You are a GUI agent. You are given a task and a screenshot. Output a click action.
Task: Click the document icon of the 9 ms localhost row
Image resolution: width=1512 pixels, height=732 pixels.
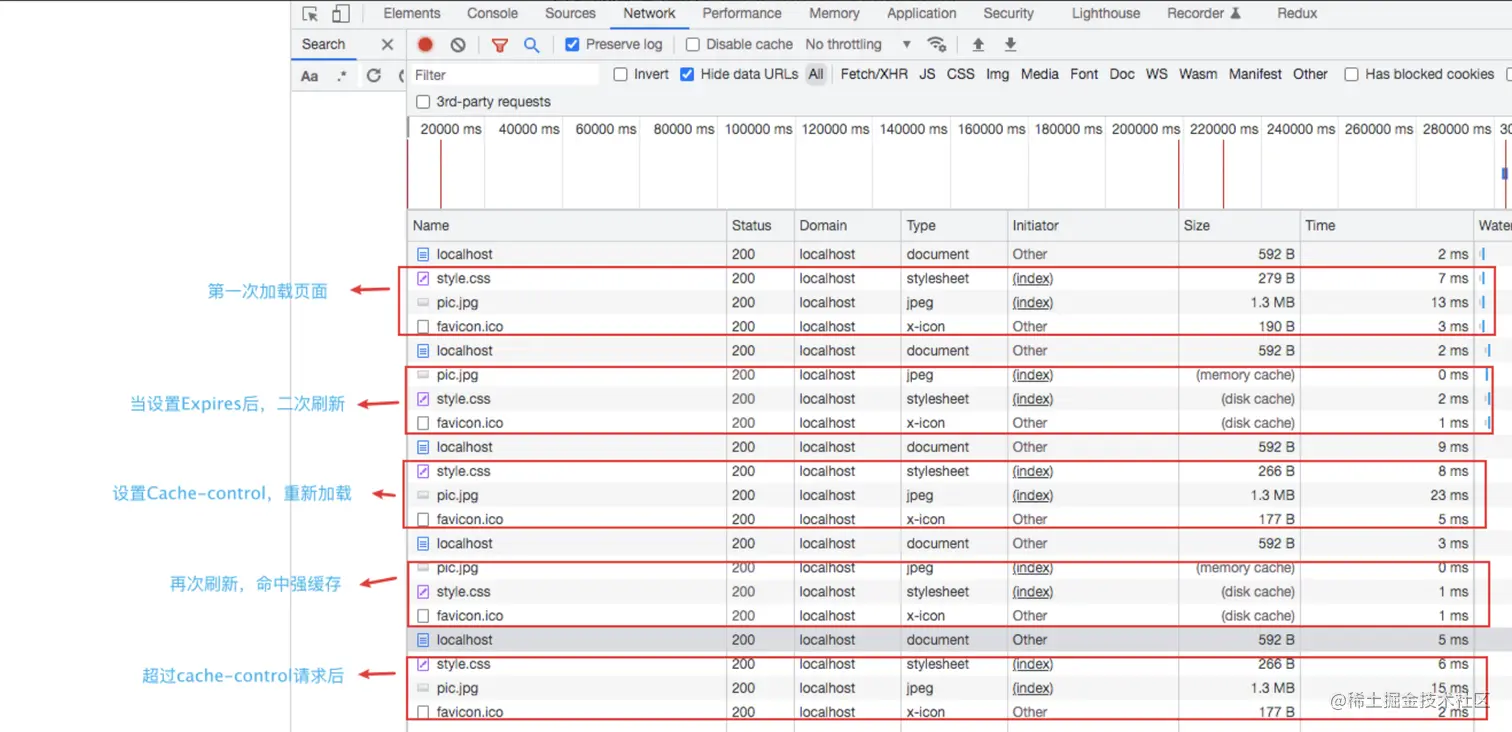click(423, 447)
